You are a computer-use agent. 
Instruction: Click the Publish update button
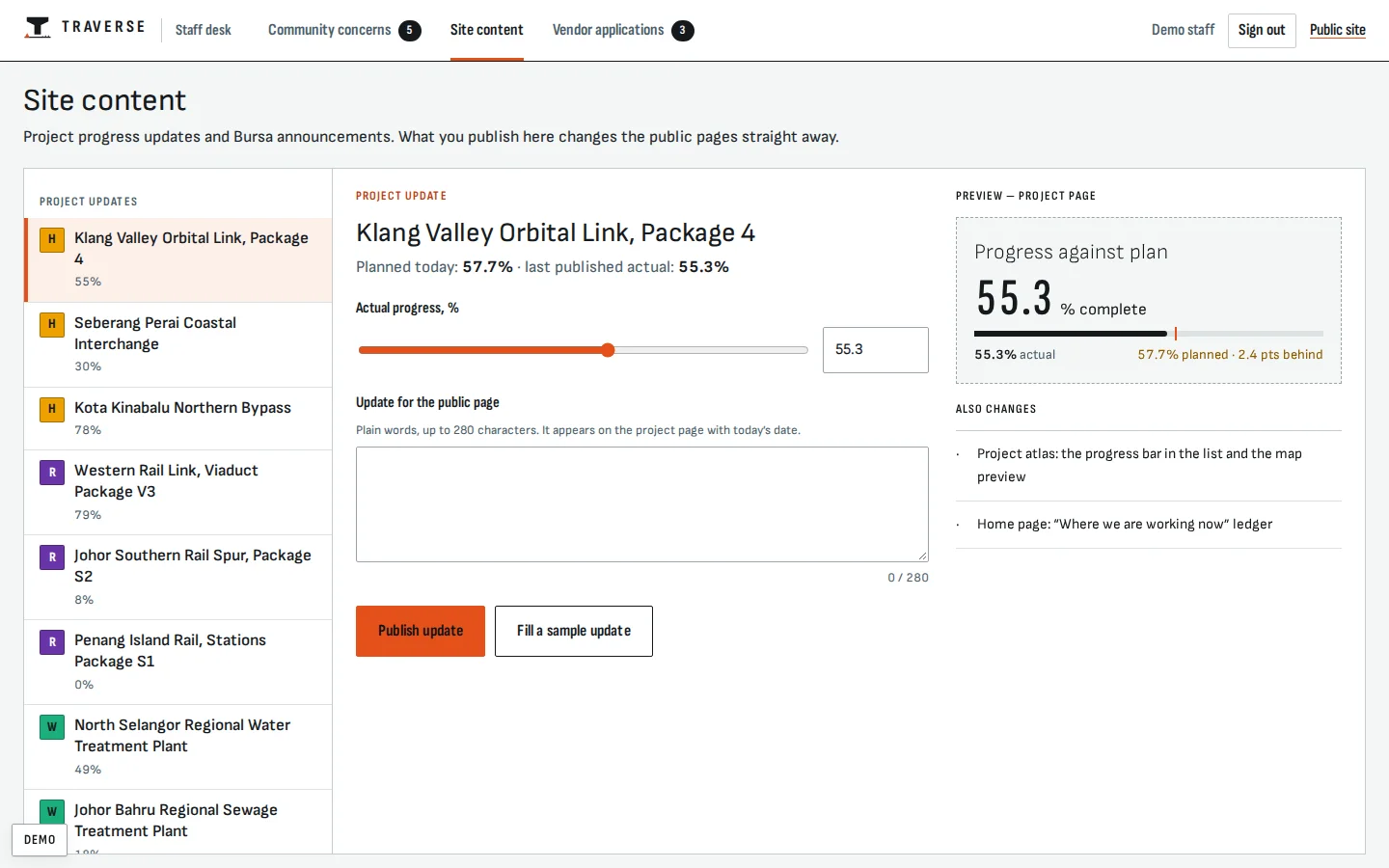tap(421, 631)
